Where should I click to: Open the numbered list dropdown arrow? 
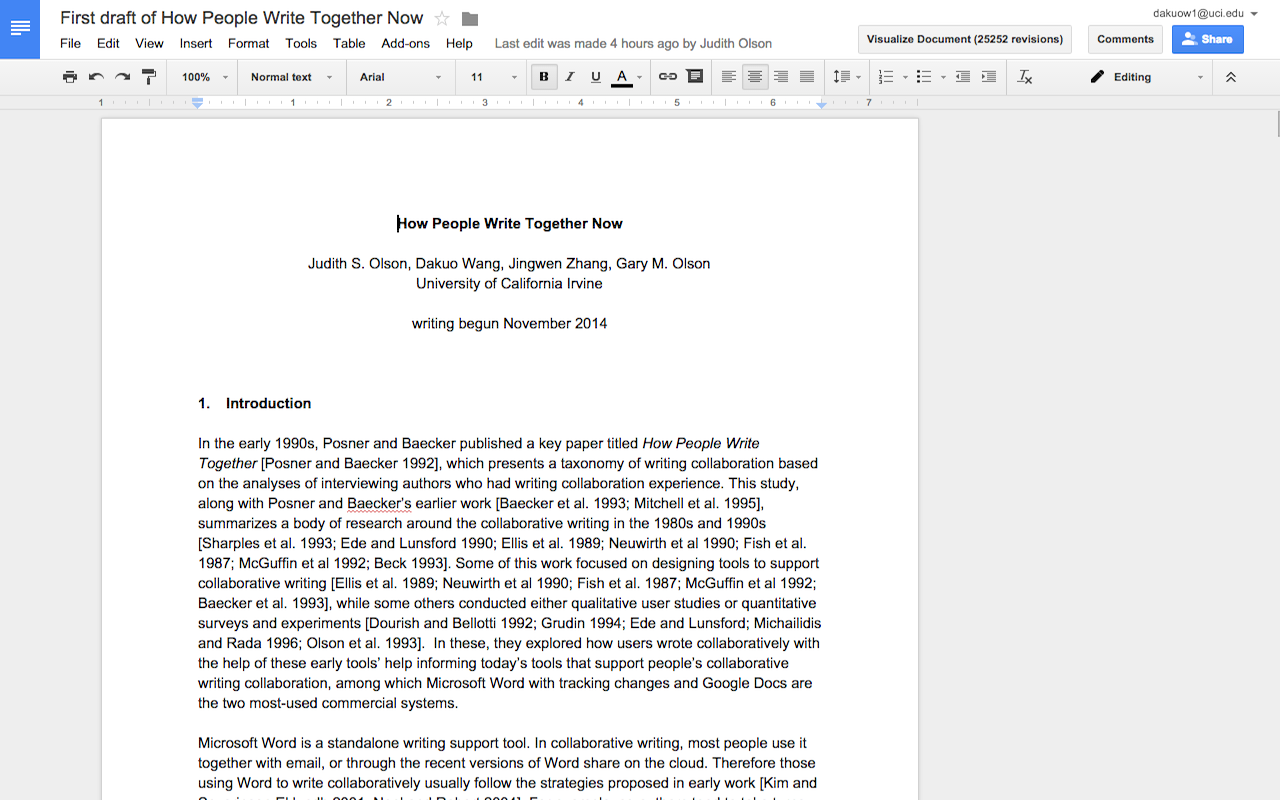905,77
